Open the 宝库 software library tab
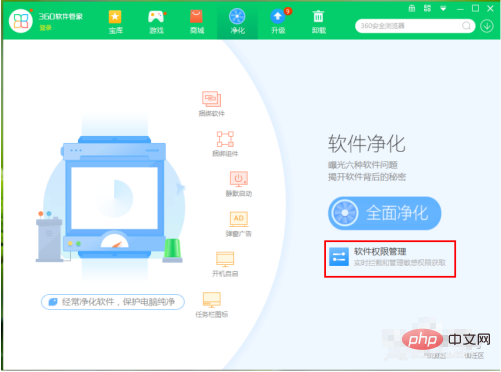The width and height of the screenshot is (501, 372). coord(115,22)
